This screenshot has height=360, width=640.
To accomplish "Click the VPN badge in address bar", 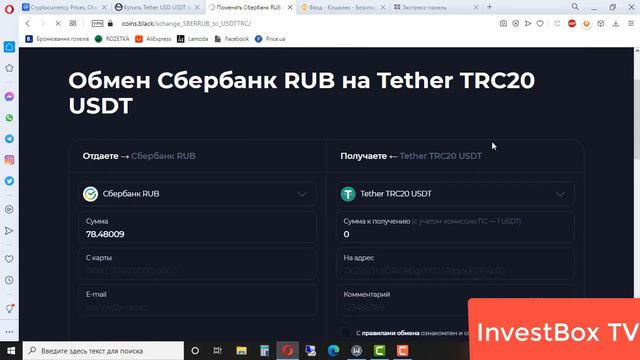I will [97, 24].
